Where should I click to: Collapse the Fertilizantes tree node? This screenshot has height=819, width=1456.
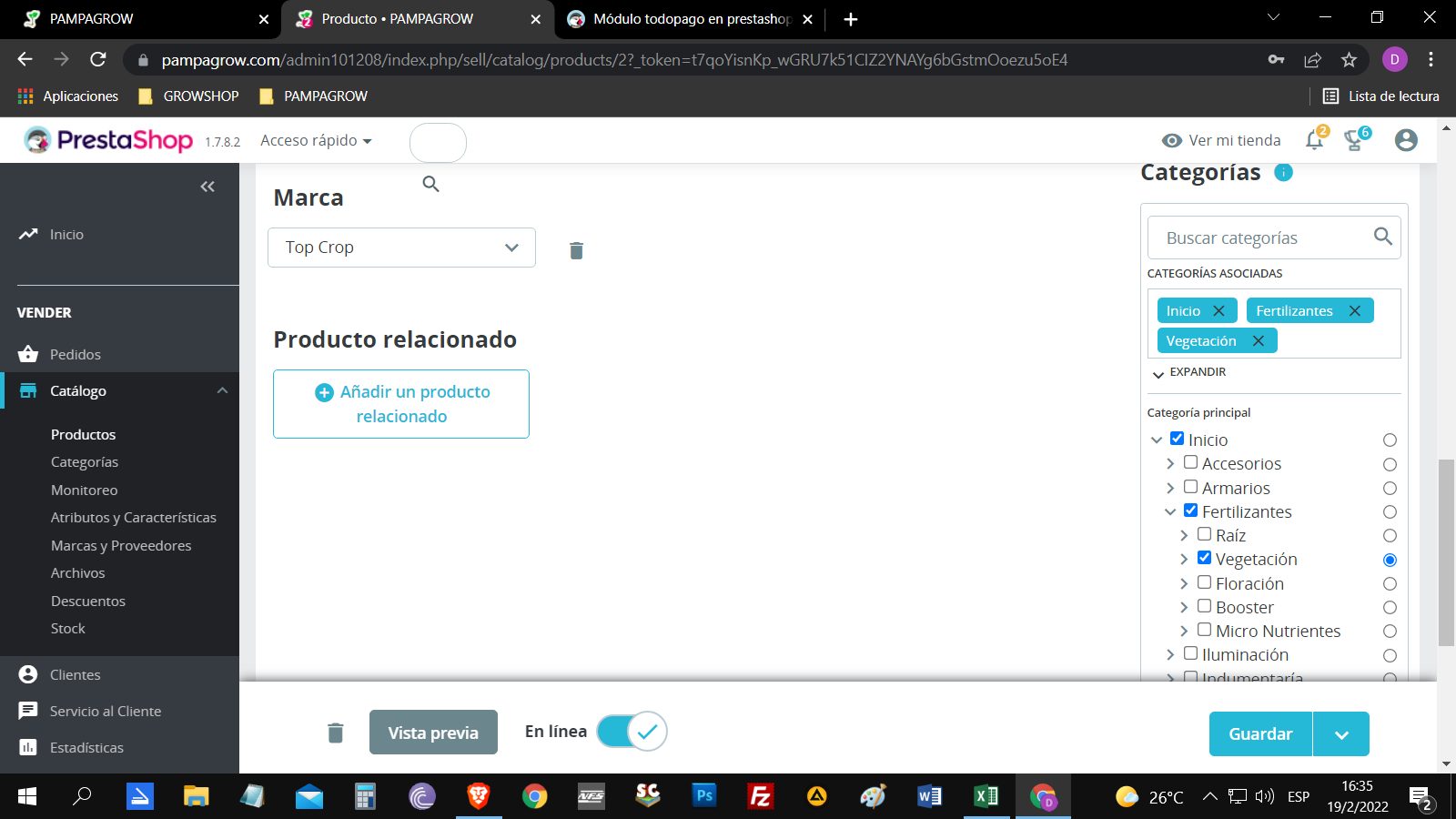pos(1170,512)
